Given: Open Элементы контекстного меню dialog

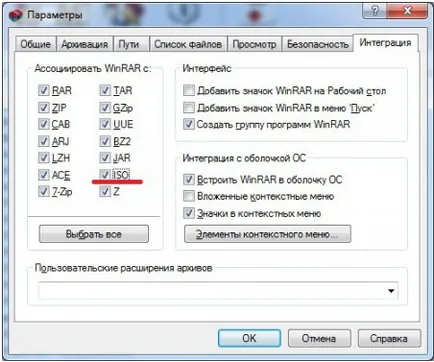Looking at the screenshot, I should [x=267, y=234].
